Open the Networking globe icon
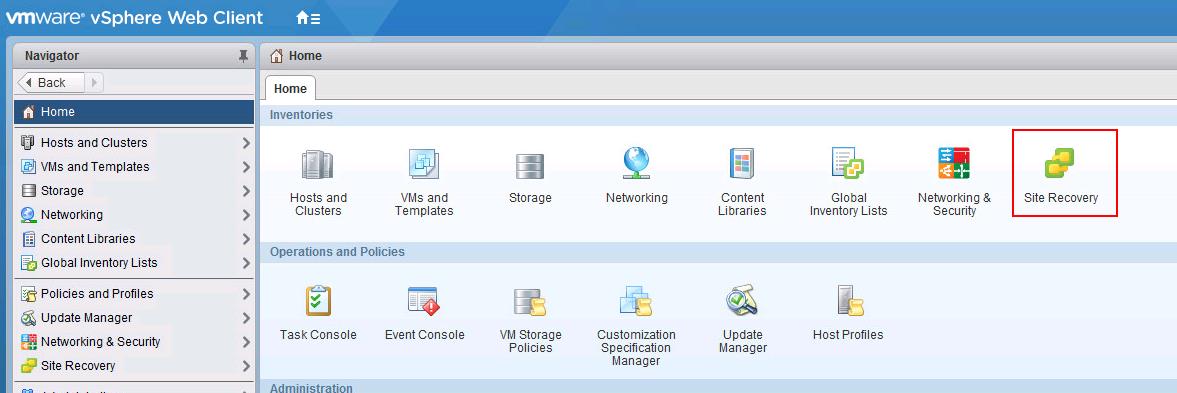 636,164
